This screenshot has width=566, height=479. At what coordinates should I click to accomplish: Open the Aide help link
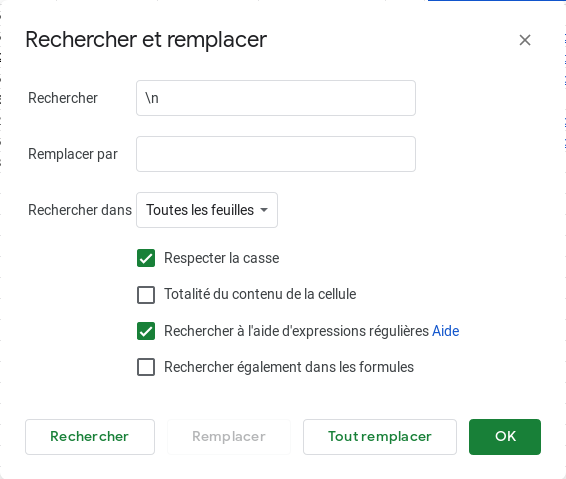tap(445, 331)
